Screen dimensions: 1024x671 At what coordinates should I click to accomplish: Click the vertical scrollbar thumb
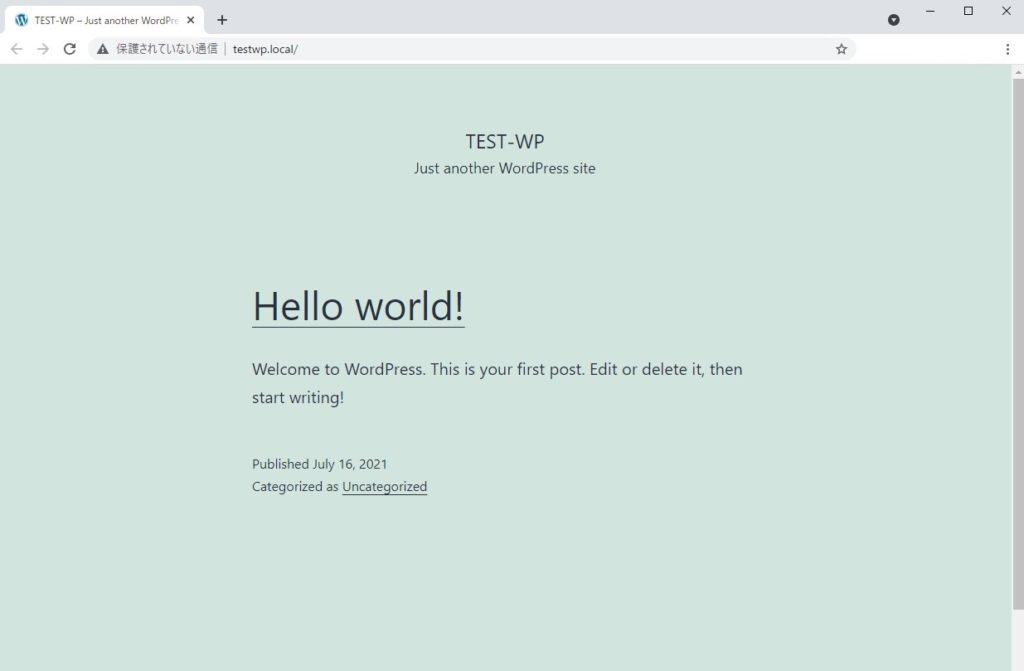point(1017,340)
